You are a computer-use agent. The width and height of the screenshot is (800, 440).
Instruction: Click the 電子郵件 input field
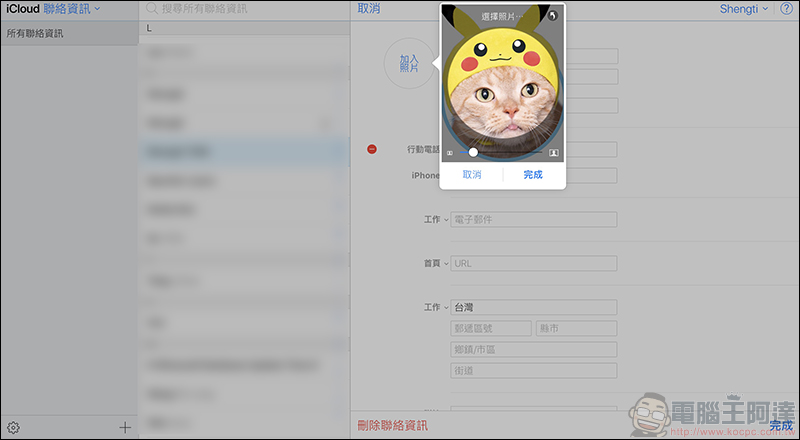click(x=534, y=219)
